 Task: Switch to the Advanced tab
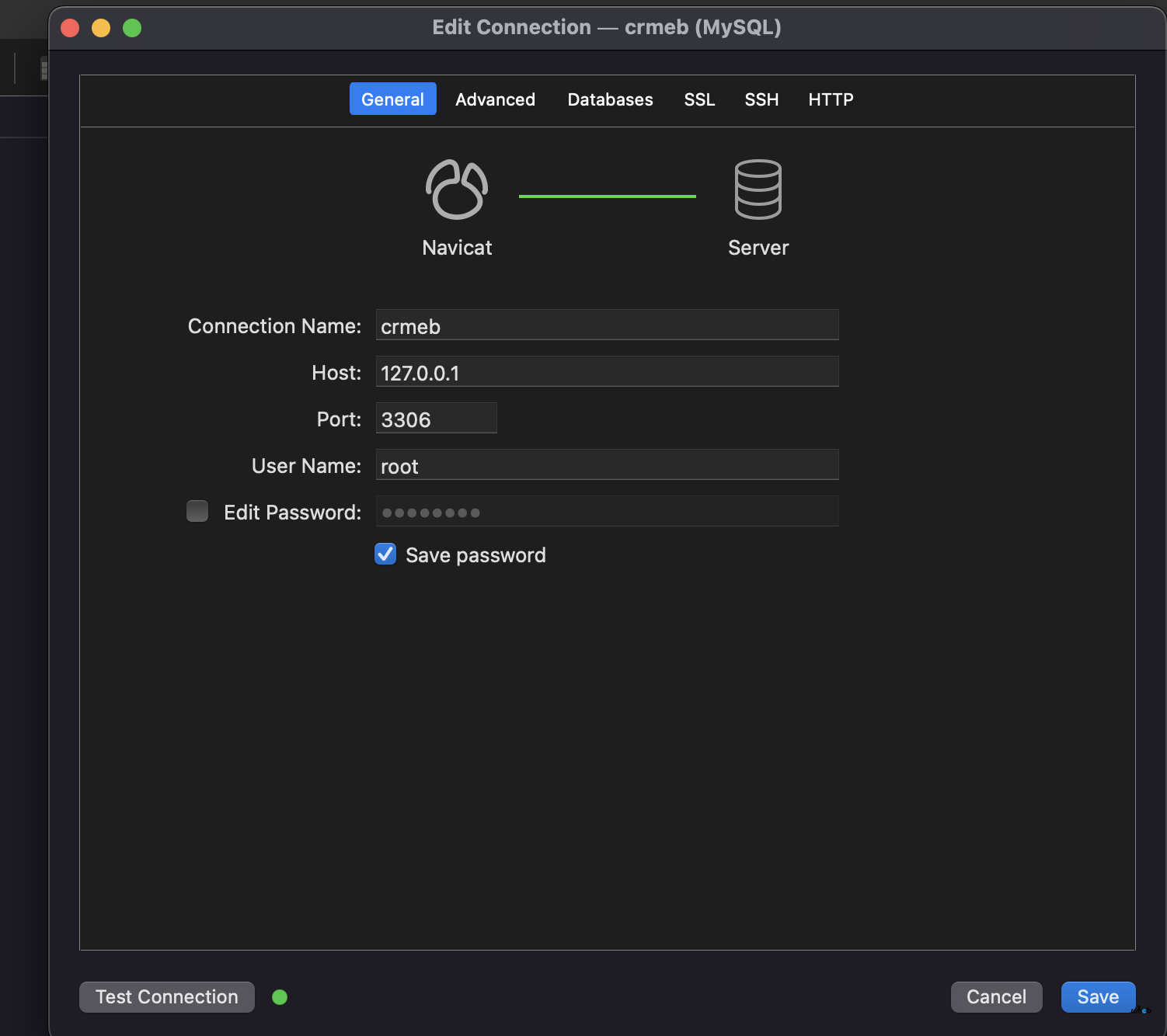tap(496, 99)
